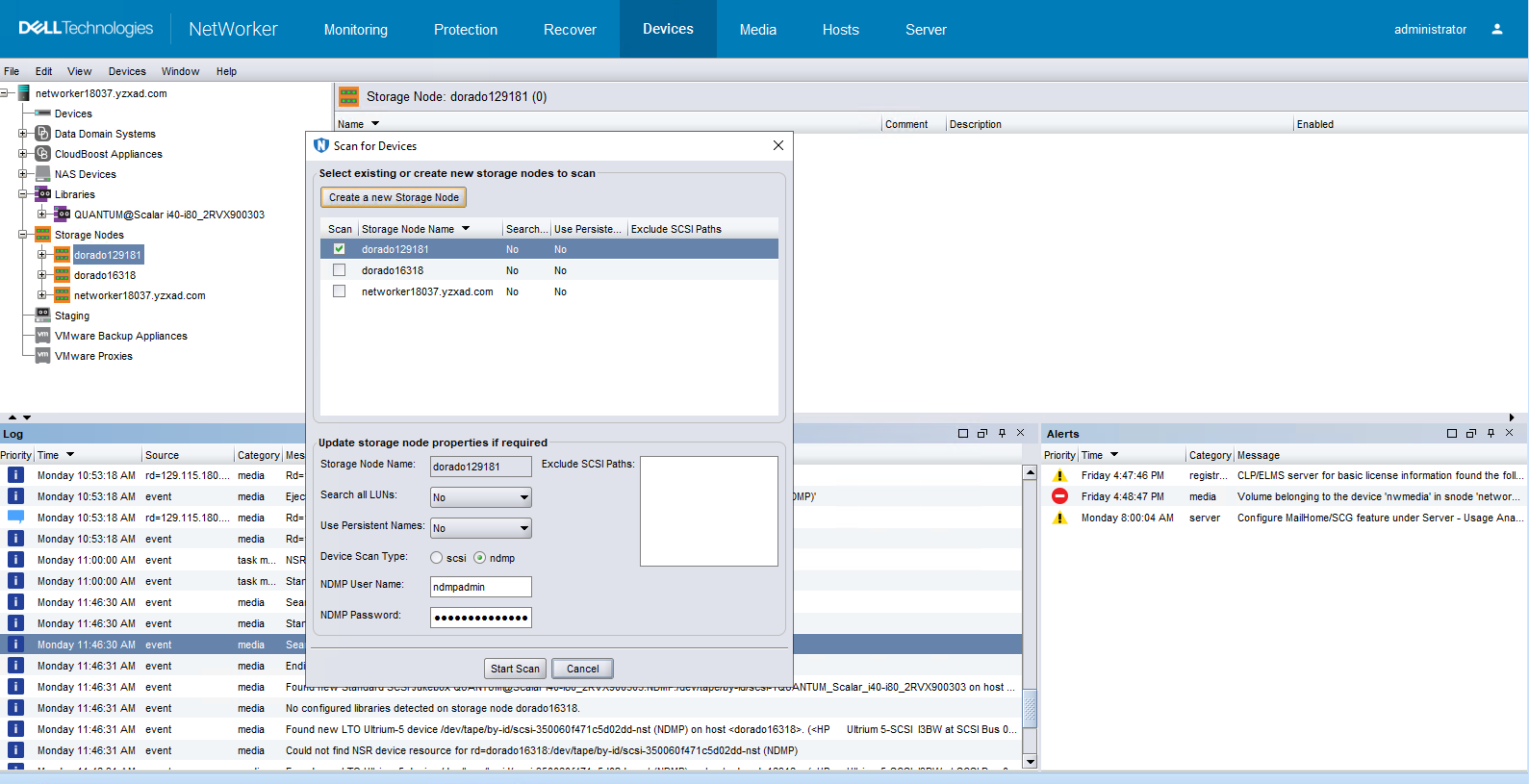Expand the CloudBoost Appliances branch
This screenshot has width=1529, height=784.
tap(22, 154)
